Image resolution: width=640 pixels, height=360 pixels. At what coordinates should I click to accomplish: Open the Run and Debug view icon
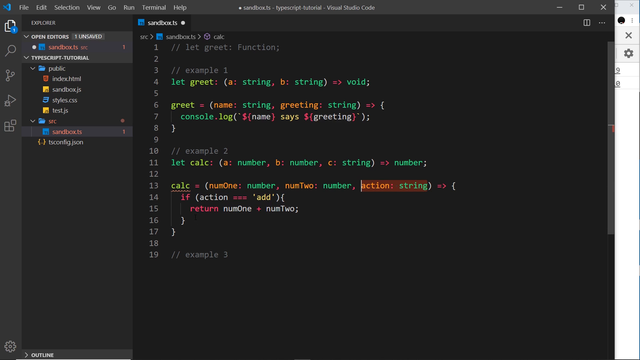coord(10,100)
